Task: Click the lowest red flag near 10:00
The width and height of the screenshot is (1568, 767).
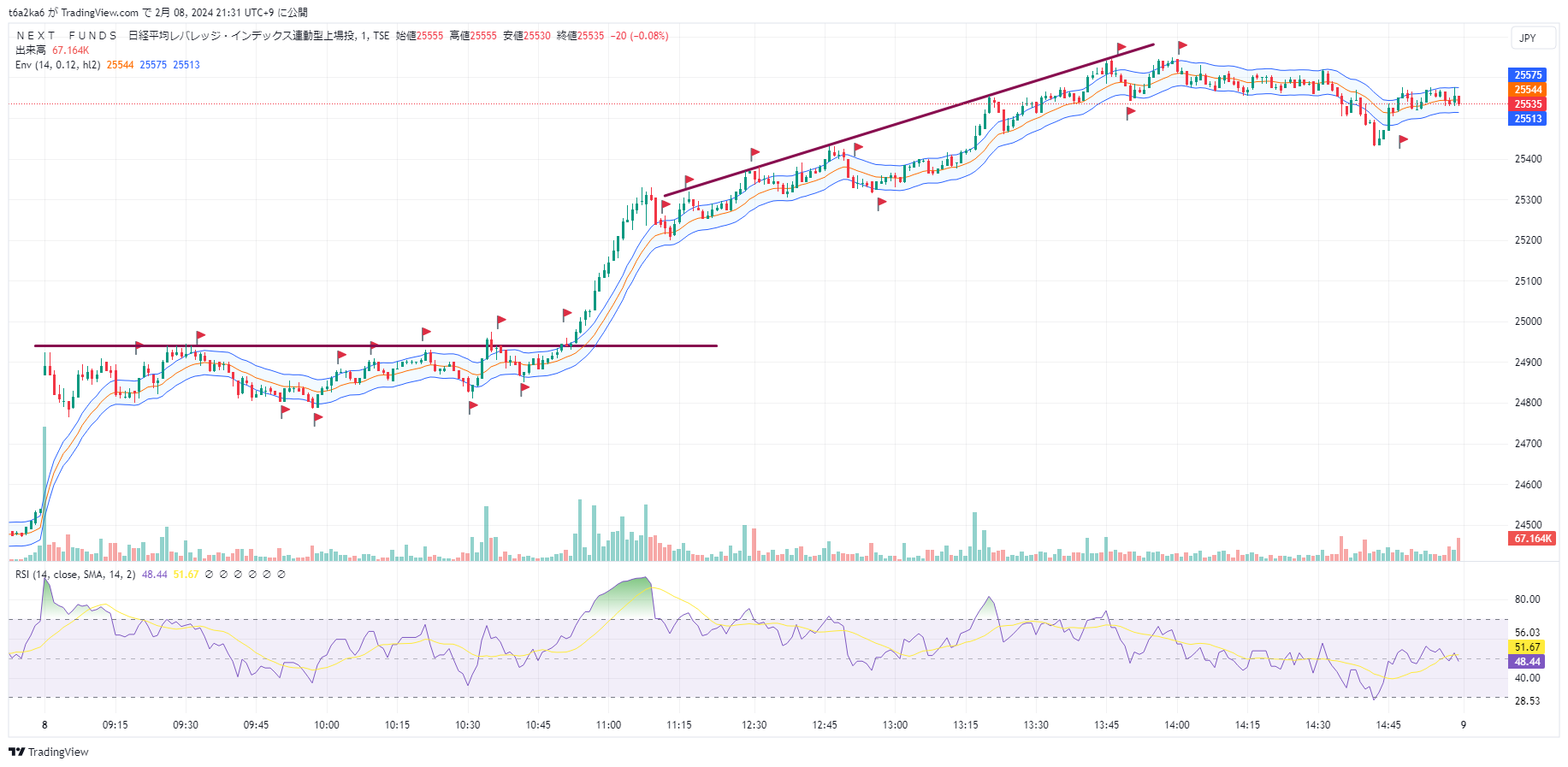Action: click(x=317, y=418)
